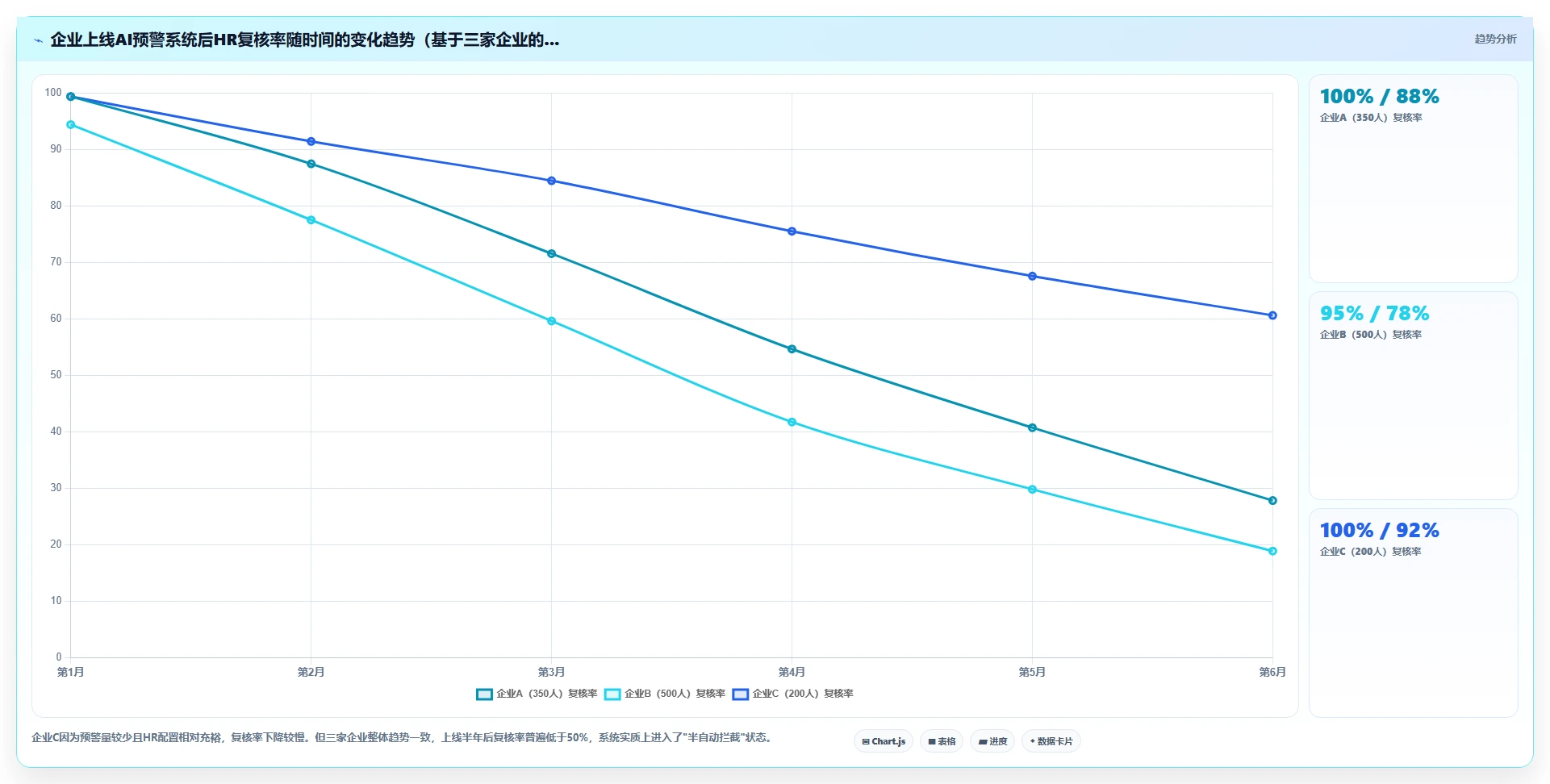The height and width of the screenshot is (784, 1550).
Task: Click the y-axis label 50
Action: pyautogui.click(x=56, y=375)
